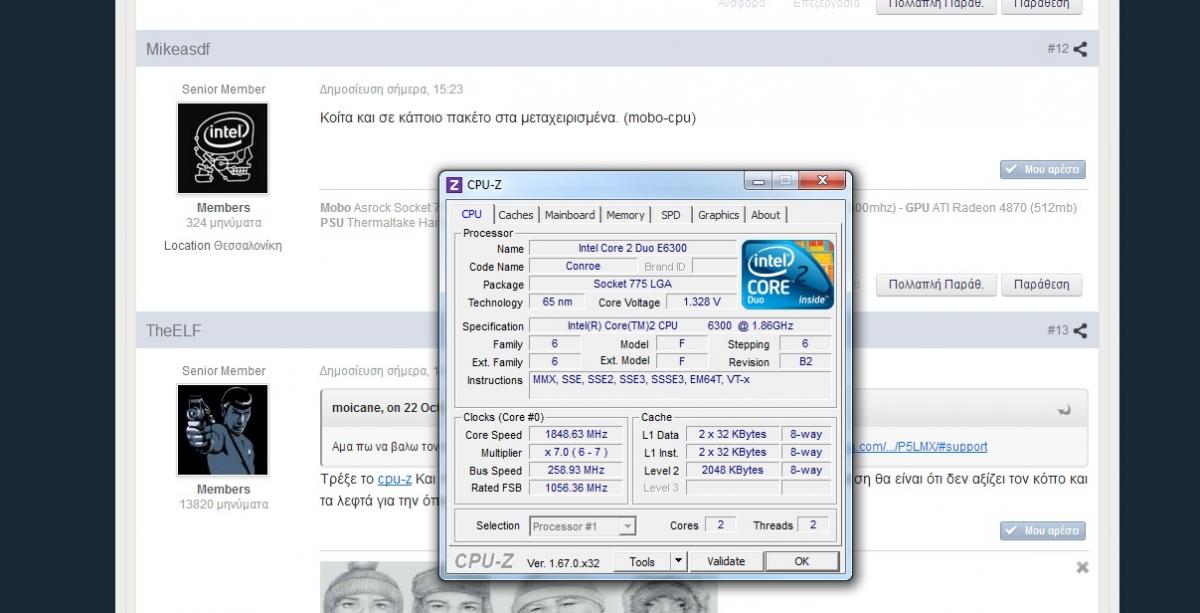
Task: Click the share icon beside post #12
Action: point(1080,49)
